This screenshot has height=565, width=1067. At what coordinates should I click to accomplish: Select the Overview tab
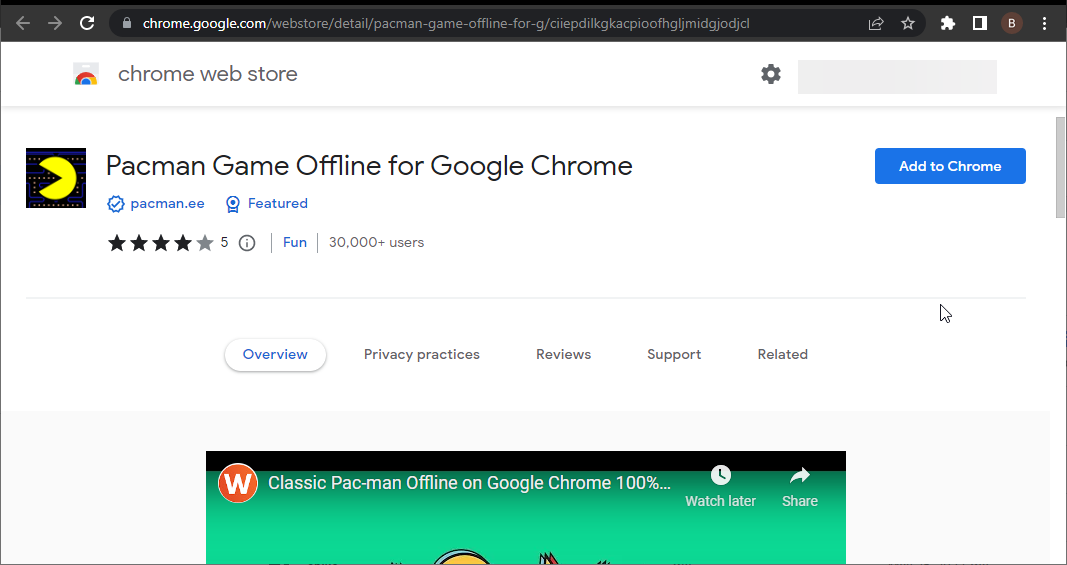point(275,355)
